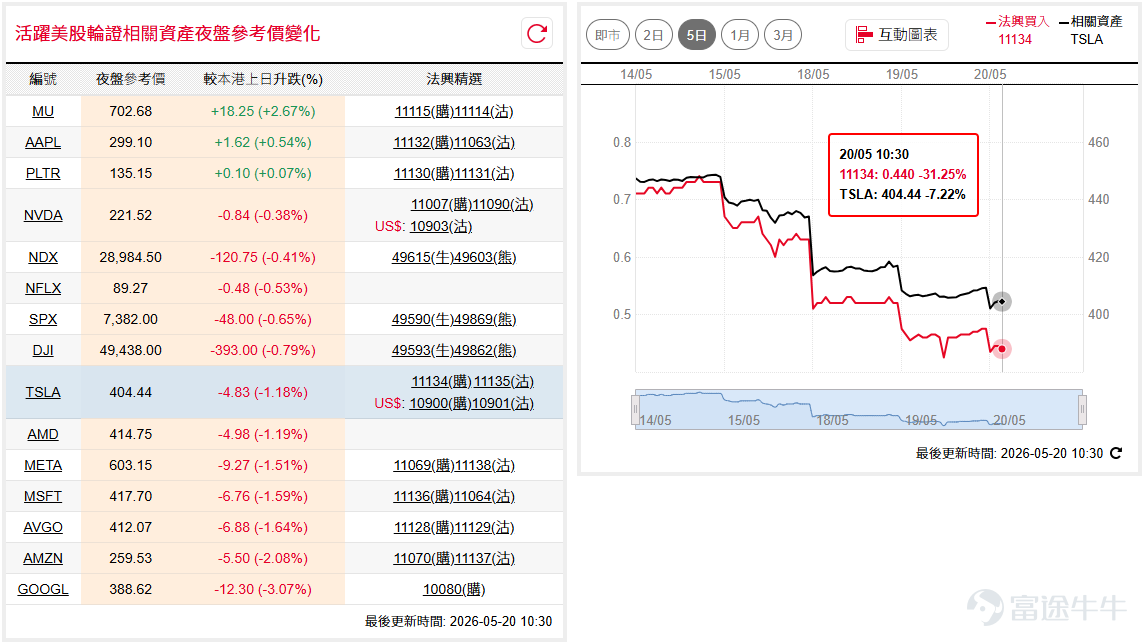Open the AMZN ticker link
This screenshot has width=1147, height=644.
[43, 558]
